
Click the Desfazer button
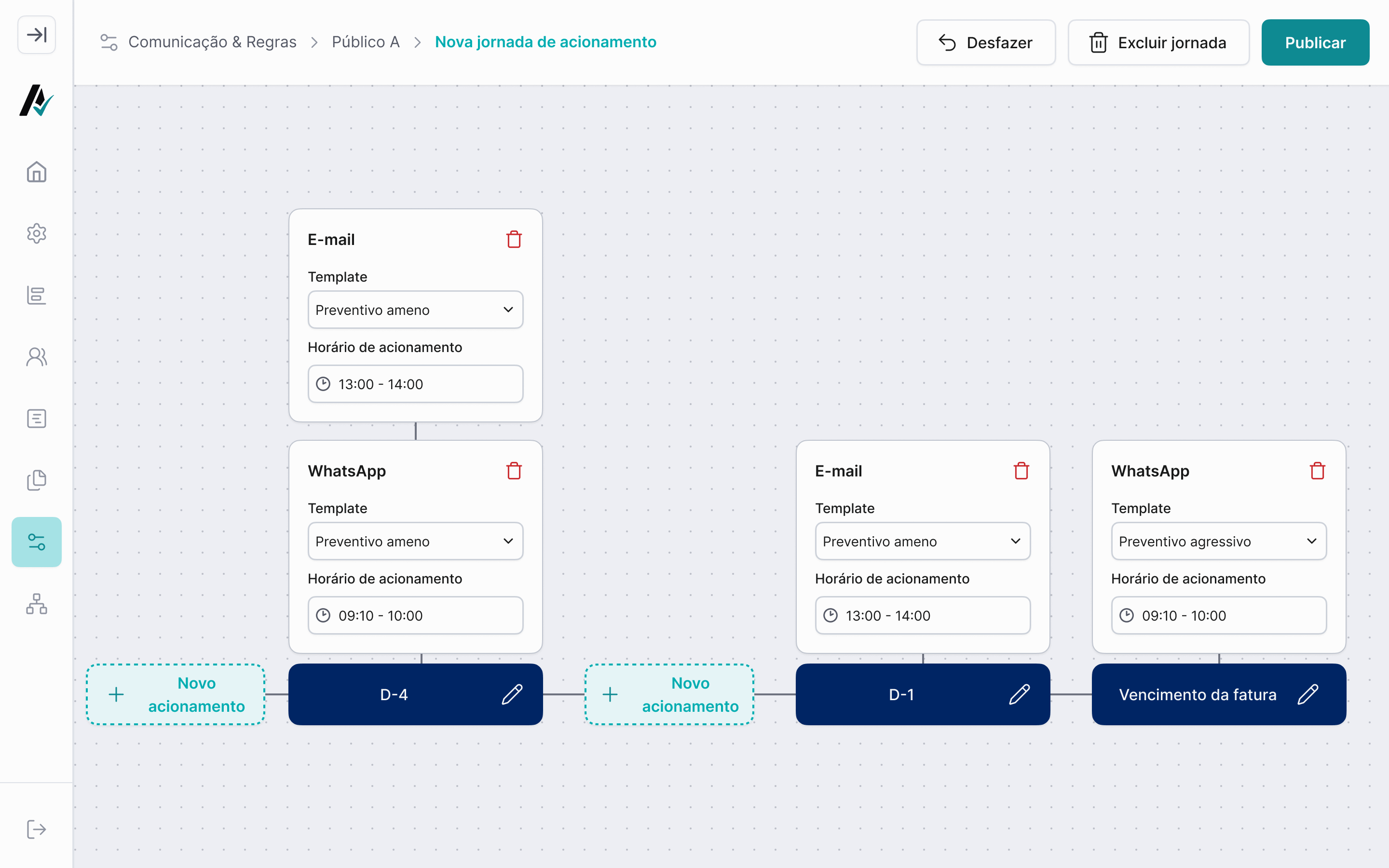coord(986,42)
